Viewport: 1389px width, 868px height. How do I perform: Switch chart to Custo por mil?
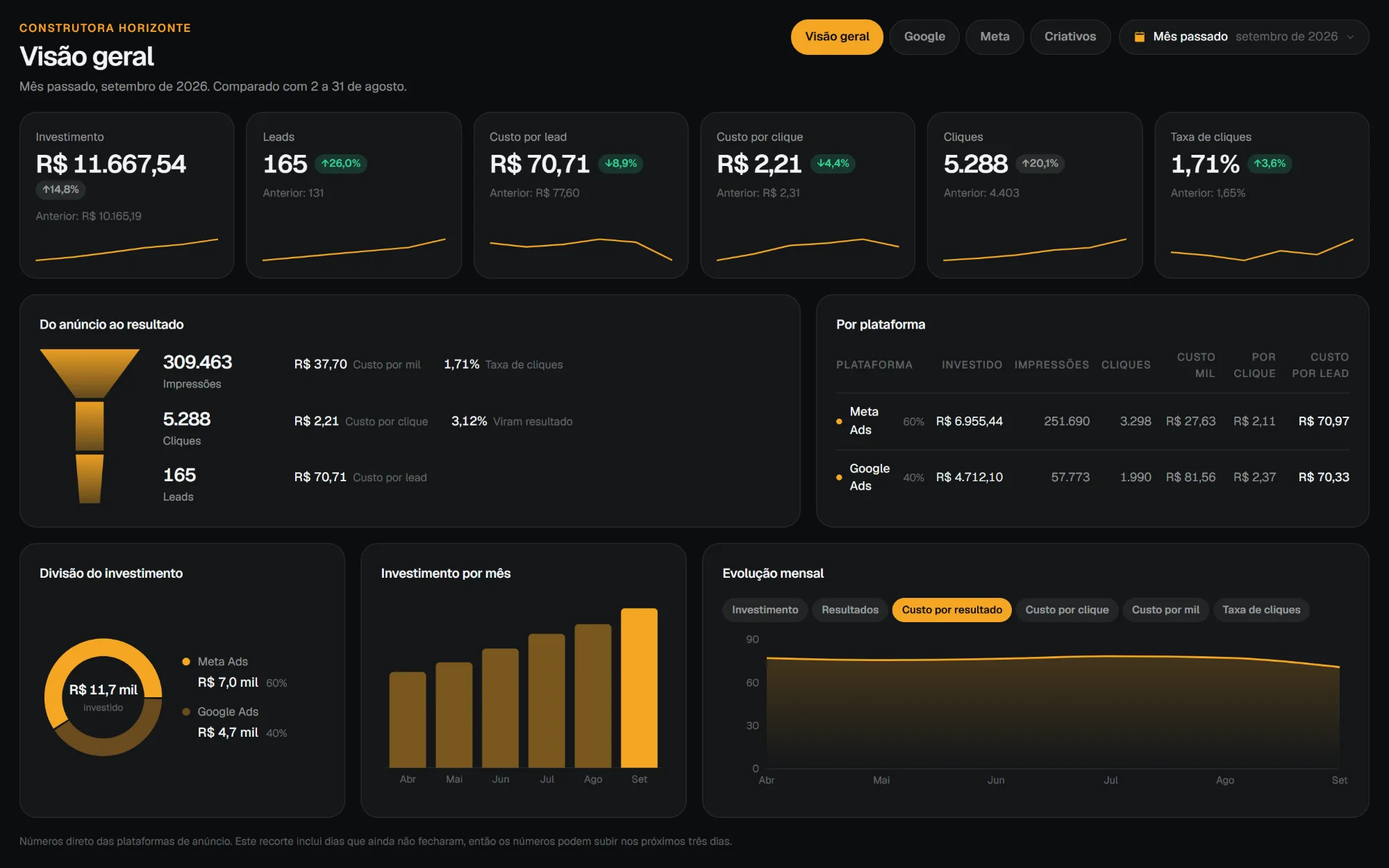pyautogui.click(x=1165, y=610)
